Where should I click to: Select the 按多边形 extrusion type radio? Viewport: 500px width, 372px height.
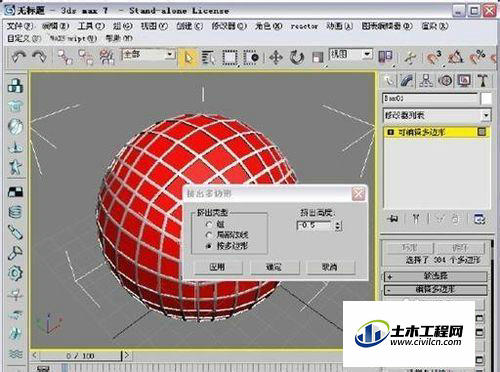click(x=209, y=246)
